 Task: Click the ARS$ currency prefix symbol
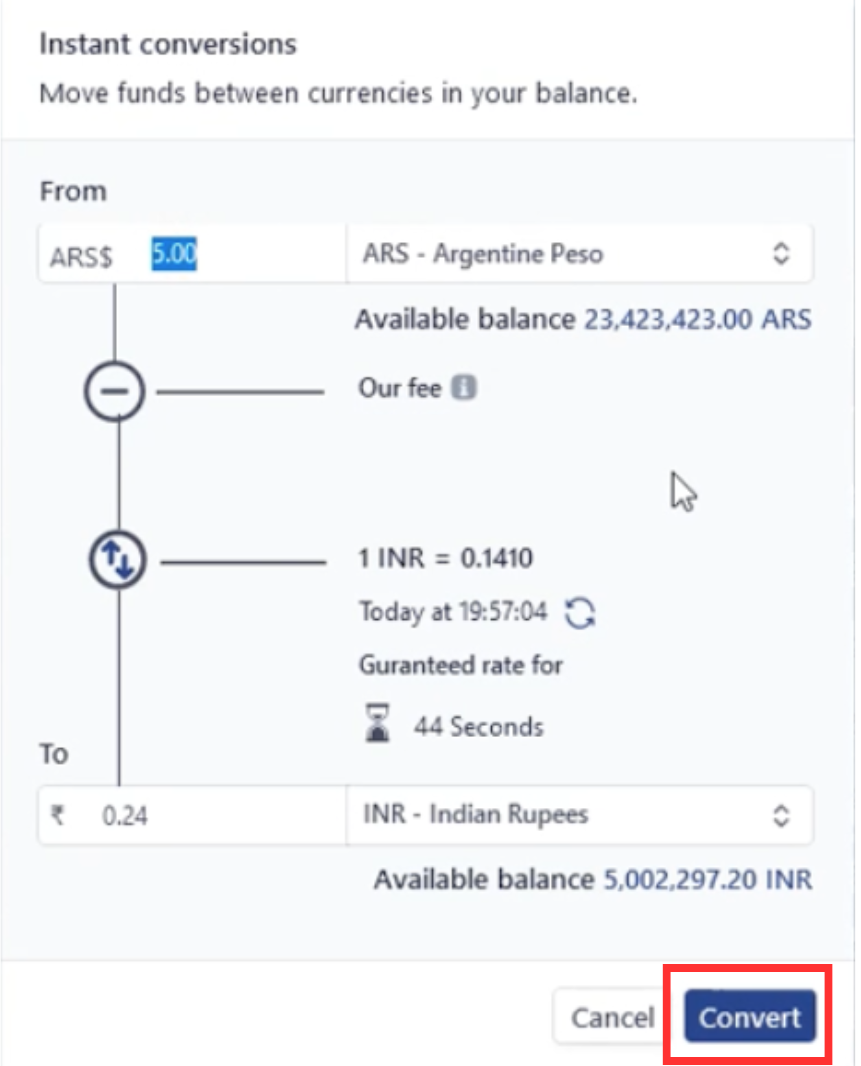tap(81, 256)
